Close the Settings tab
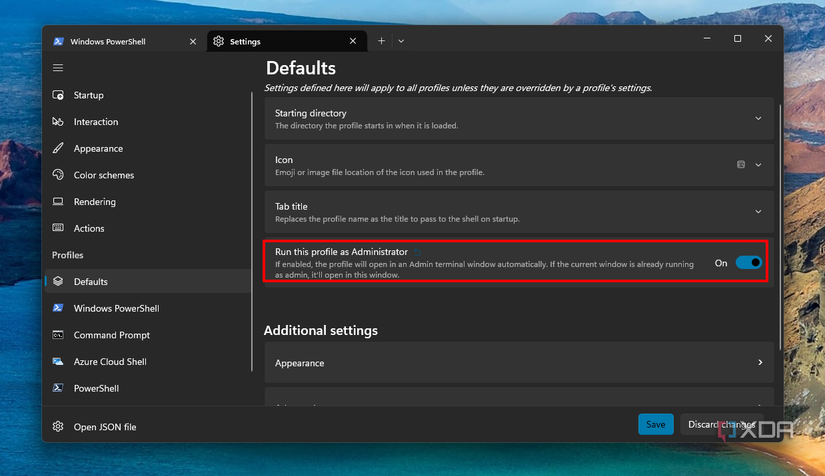 coord(352,41)
